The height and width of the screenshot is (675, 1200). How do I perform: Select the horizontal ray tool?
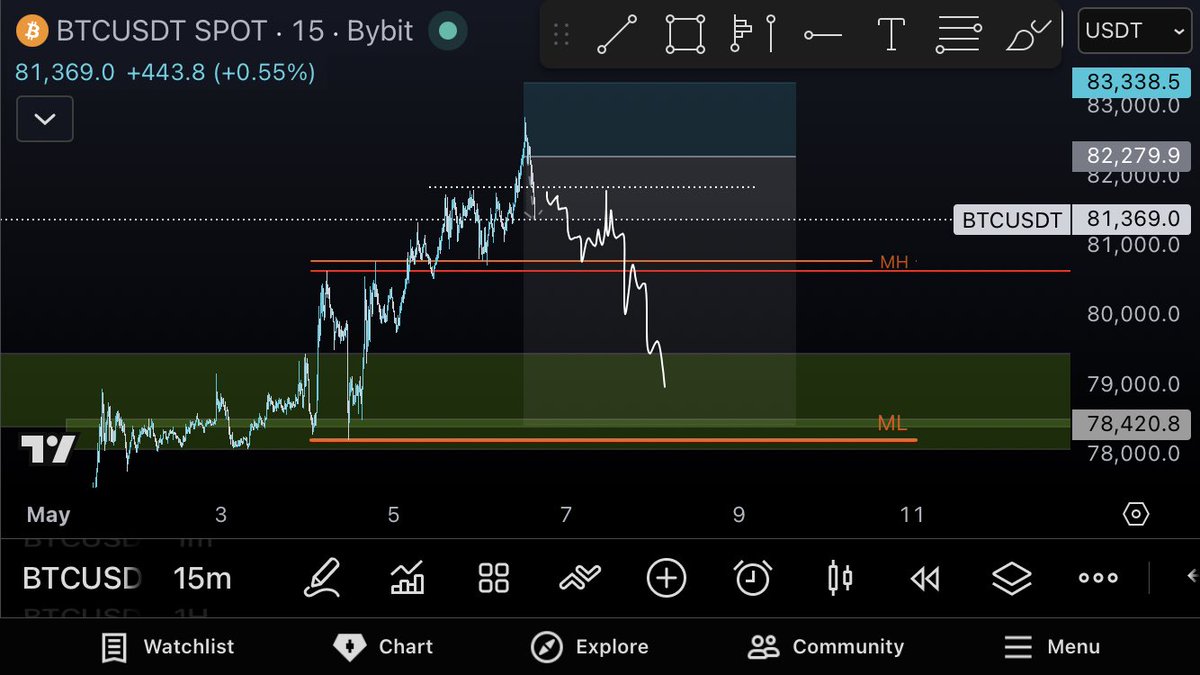[822, 35]
